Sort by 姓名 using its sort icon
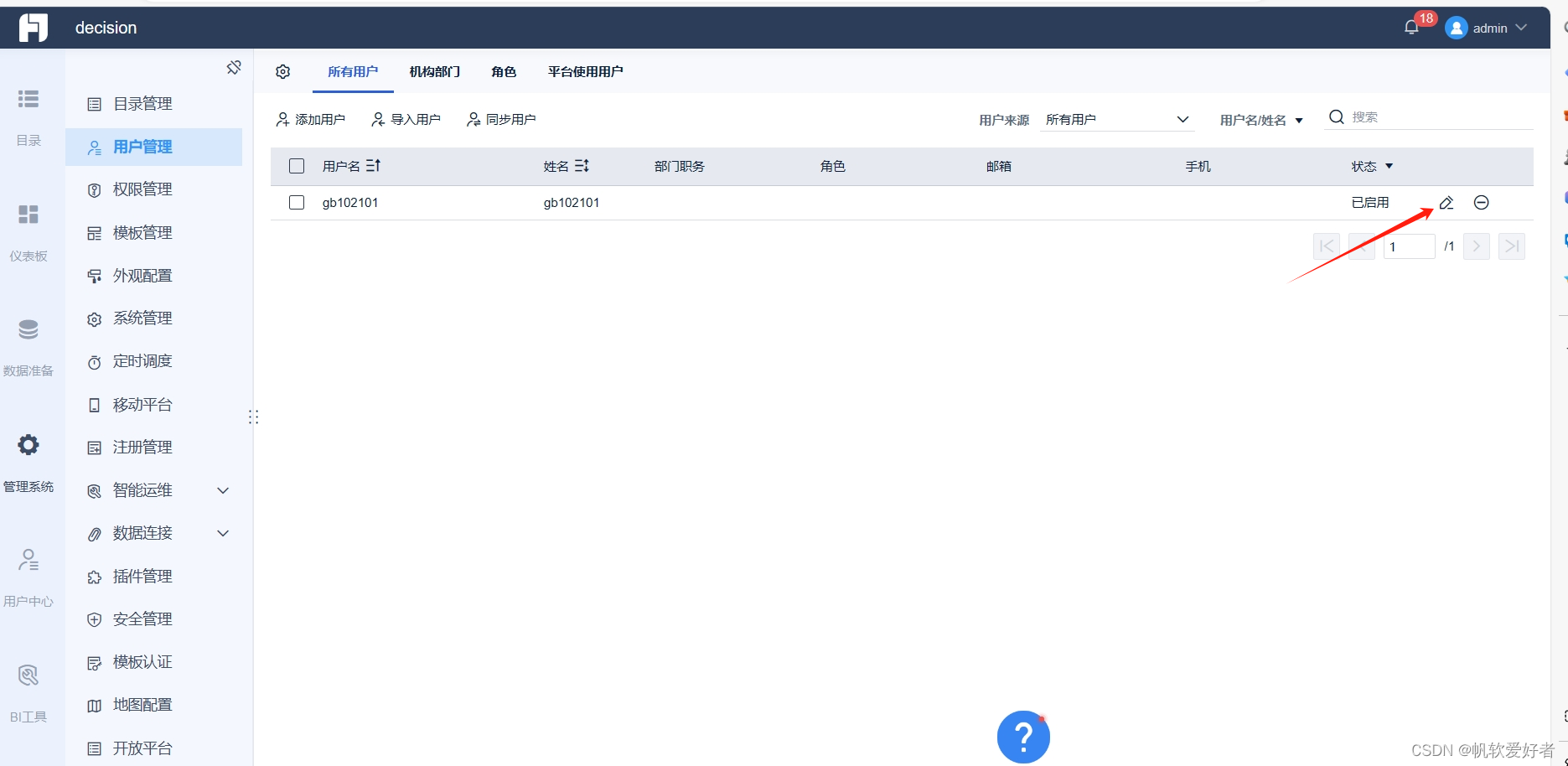The height and width of the screenshot is (766, 1568). click(x=582, y=166)
